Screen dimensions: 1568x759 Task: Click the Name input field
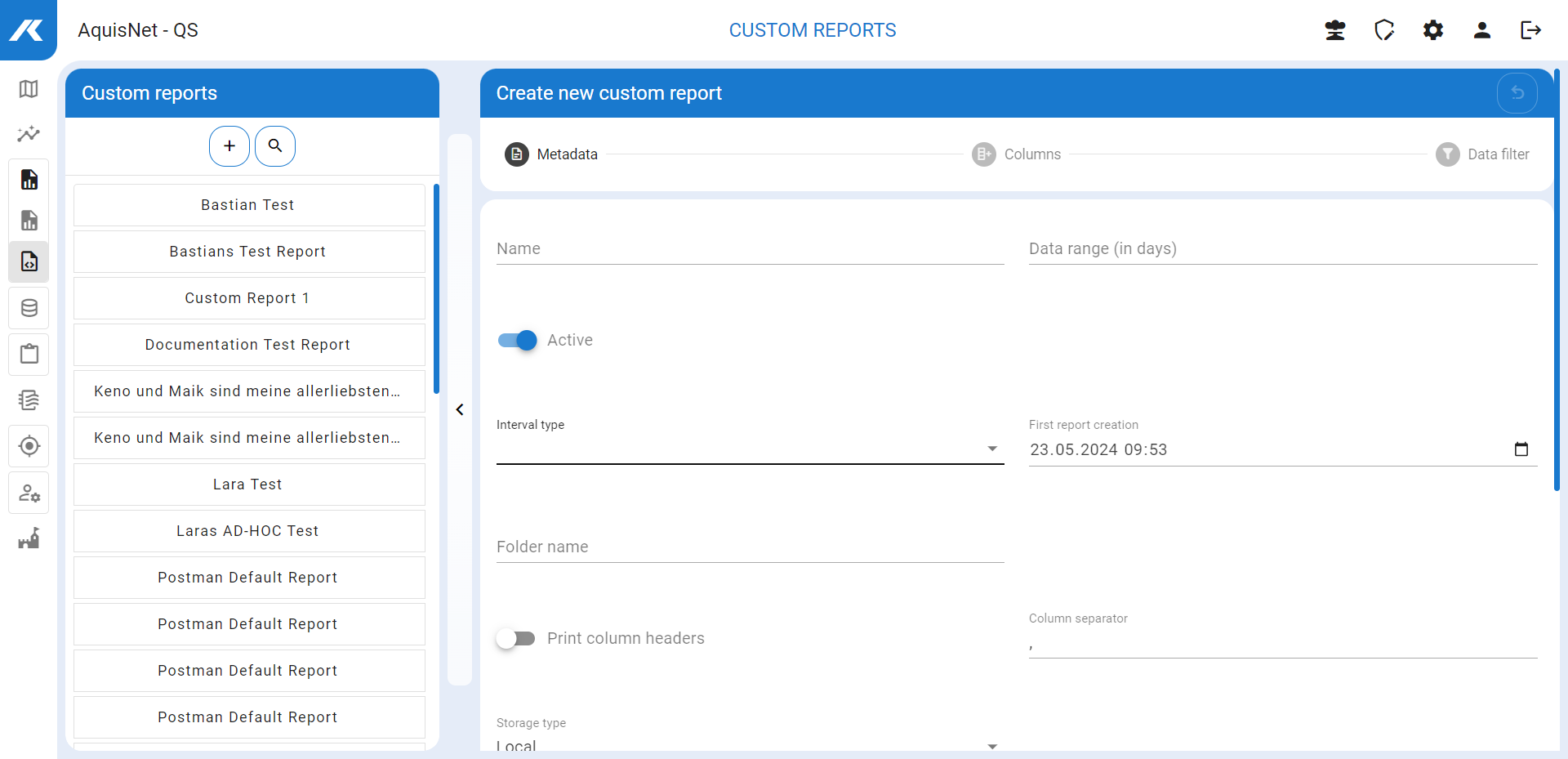[750, 249]
